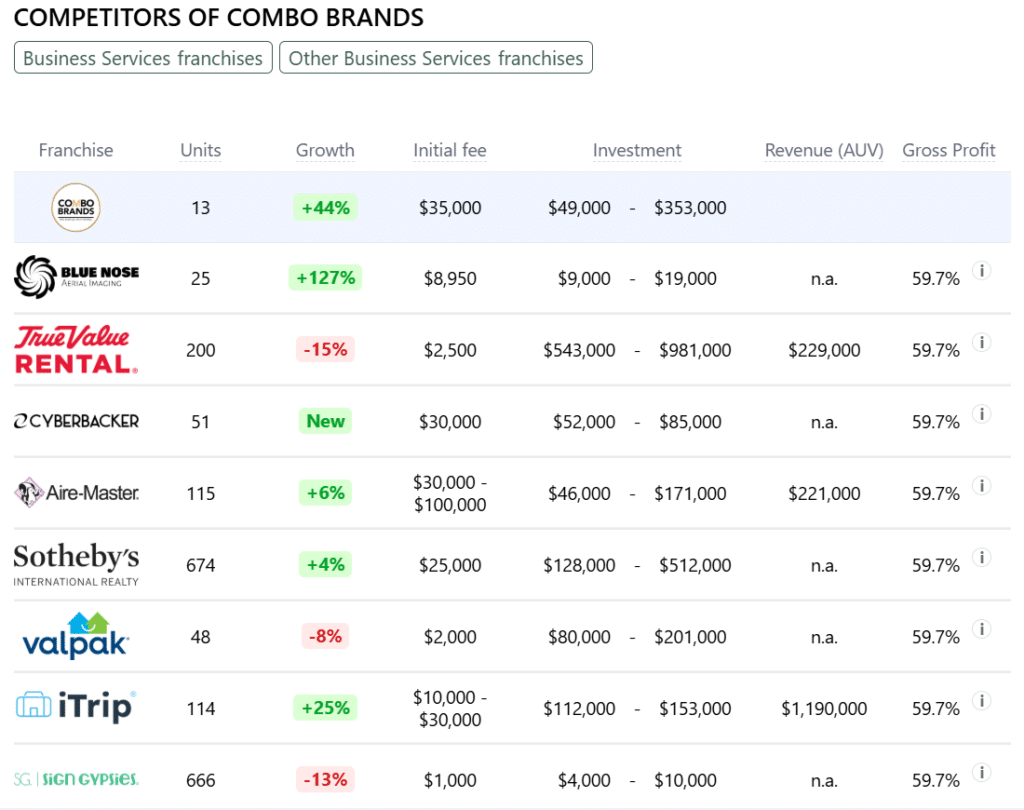Viewport: 1024px width, 810px height.
Task: Click info icon in Cyberbacker row
Action: tap(982, 414)
